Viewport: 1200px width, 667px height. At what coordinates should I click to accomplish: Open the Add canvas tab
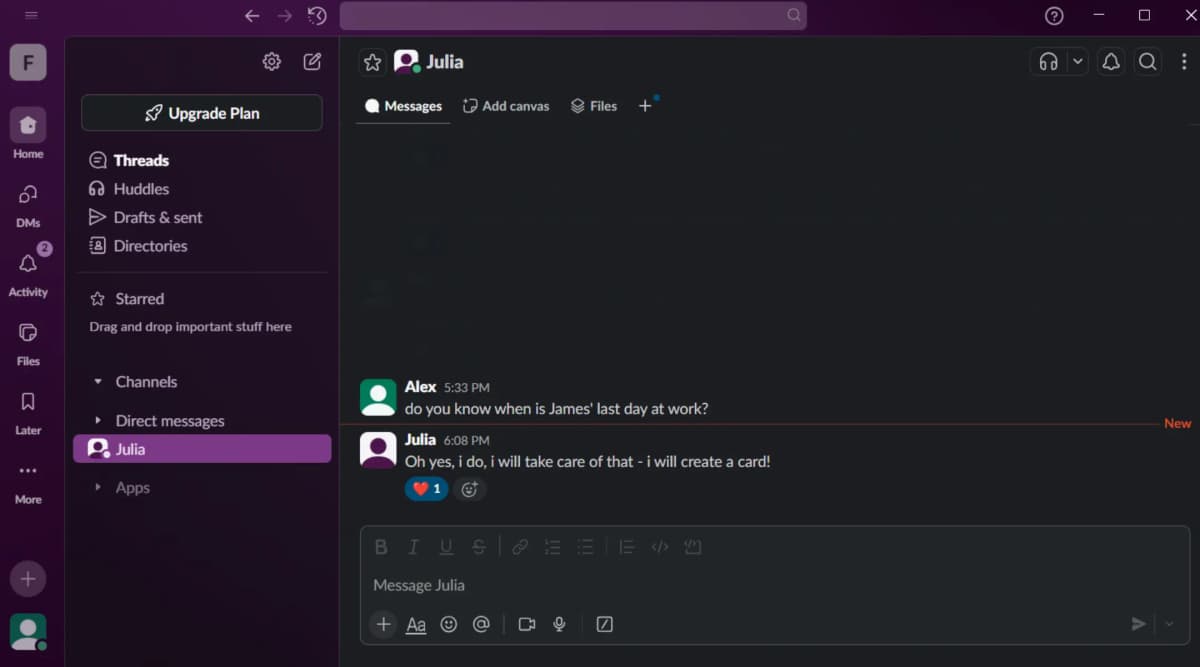click(506, 106)
